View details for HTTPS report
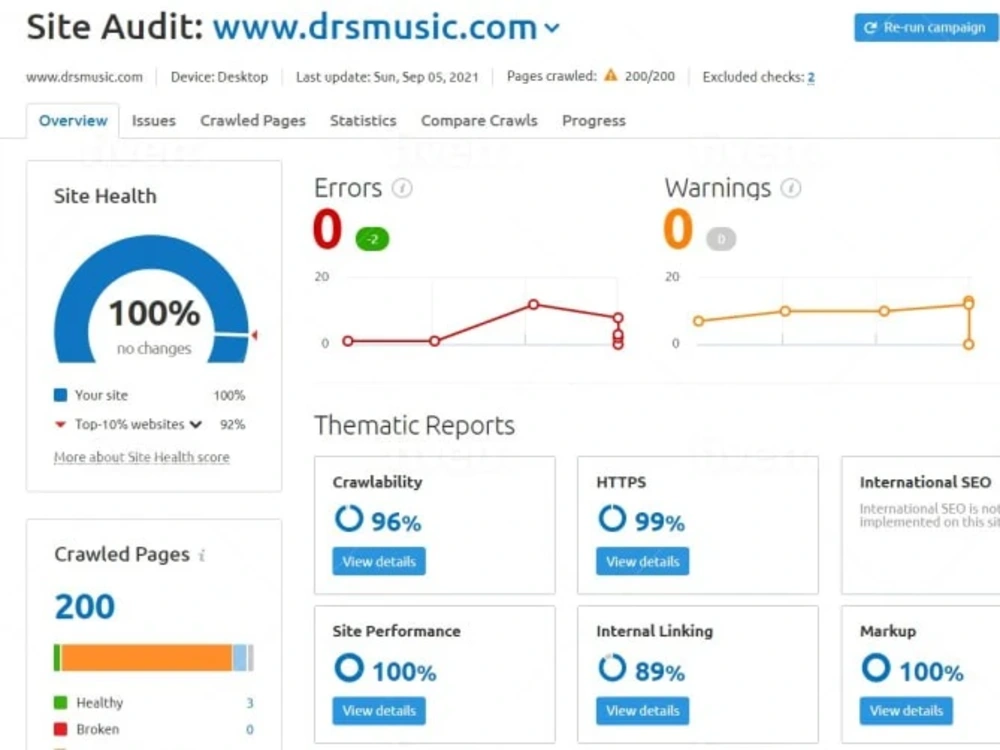The height and width of the screenshot is (750, 1000). (642, 561)
